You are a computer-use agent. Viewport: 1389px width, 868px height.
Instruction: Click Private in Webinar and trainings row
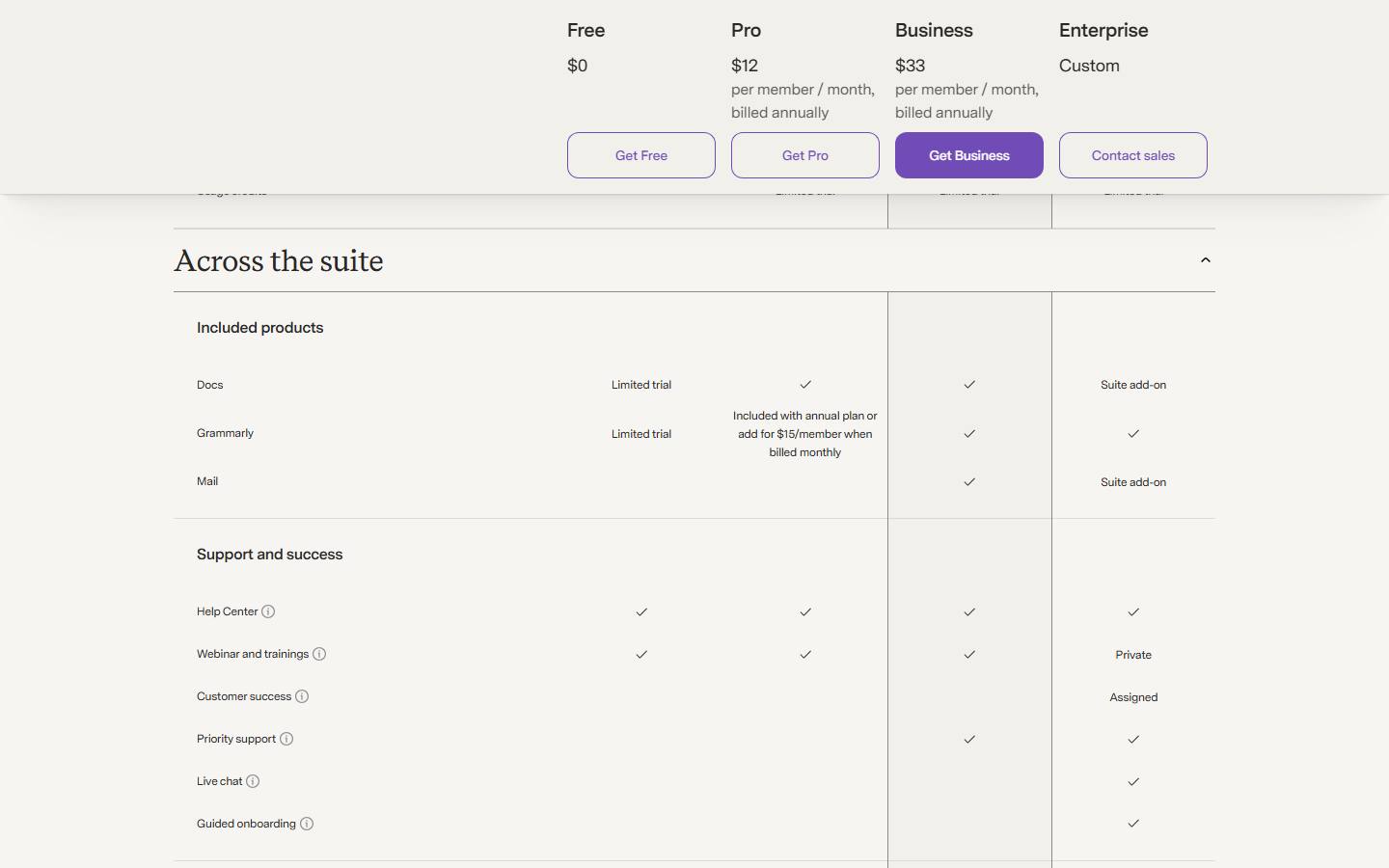tap(1133, 655)
